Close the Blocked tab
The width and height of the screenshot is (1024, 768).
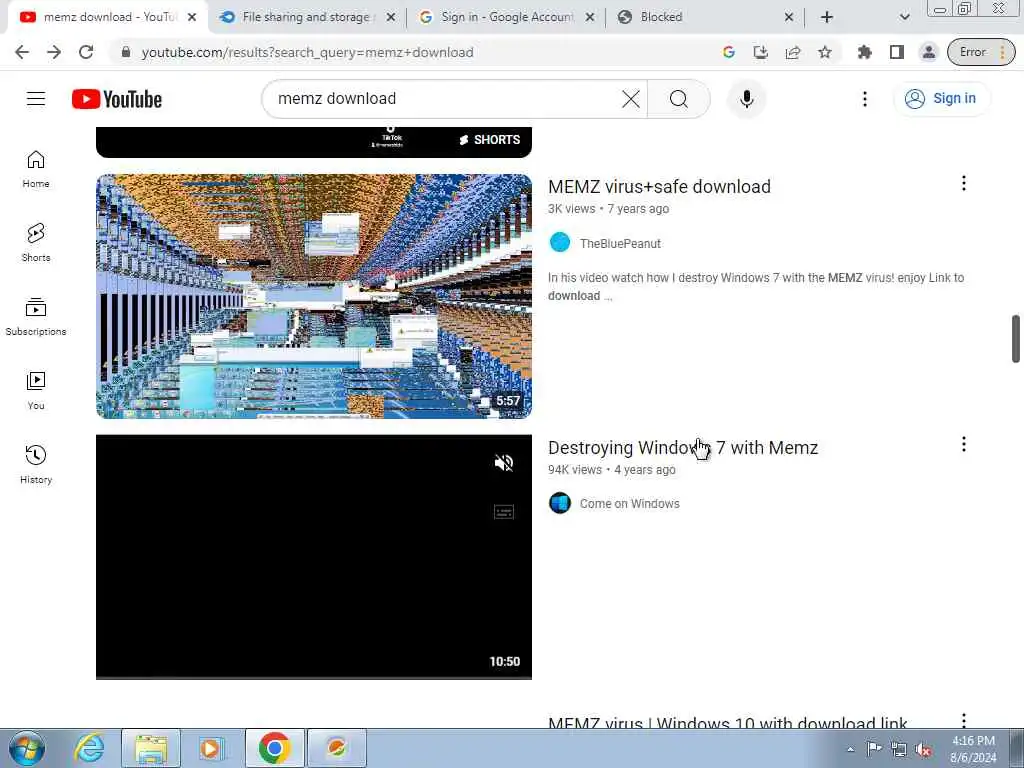point(788,17)
